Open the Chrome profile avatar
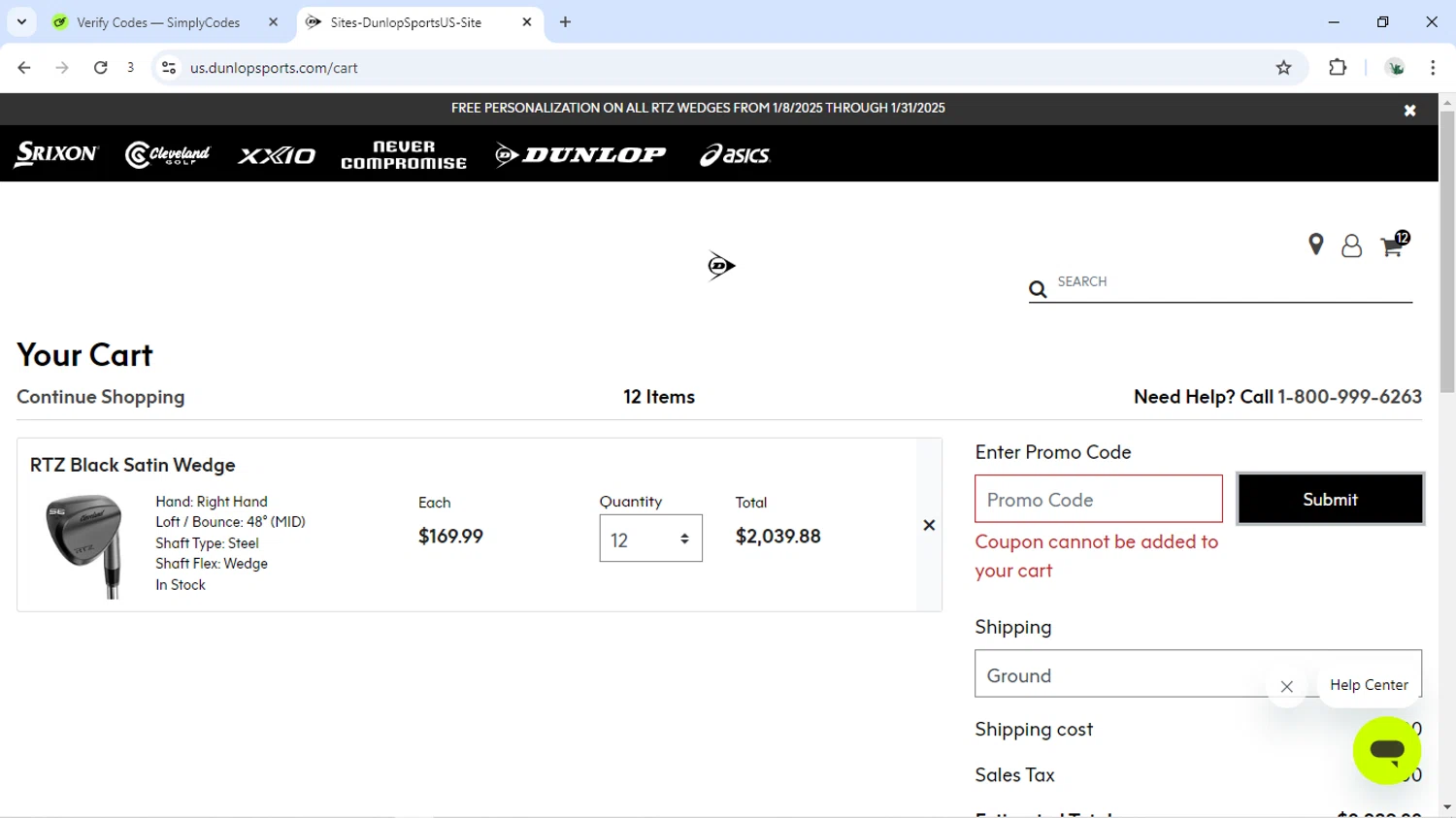The height and width of the screenshot is (818, 1456). pos(1396,68)
